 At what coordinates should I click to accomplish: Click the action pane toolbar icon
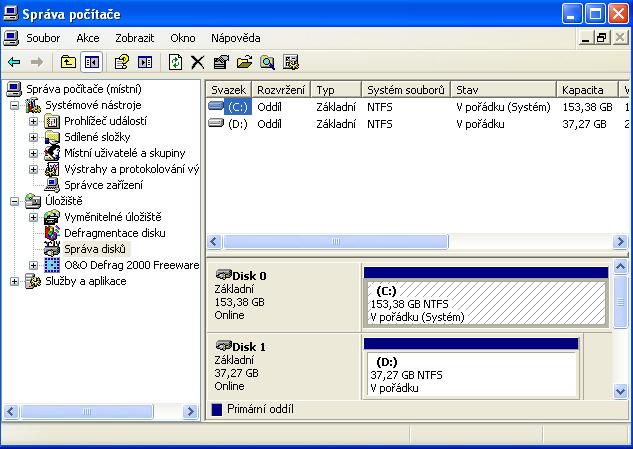click(x=145, y=62)
